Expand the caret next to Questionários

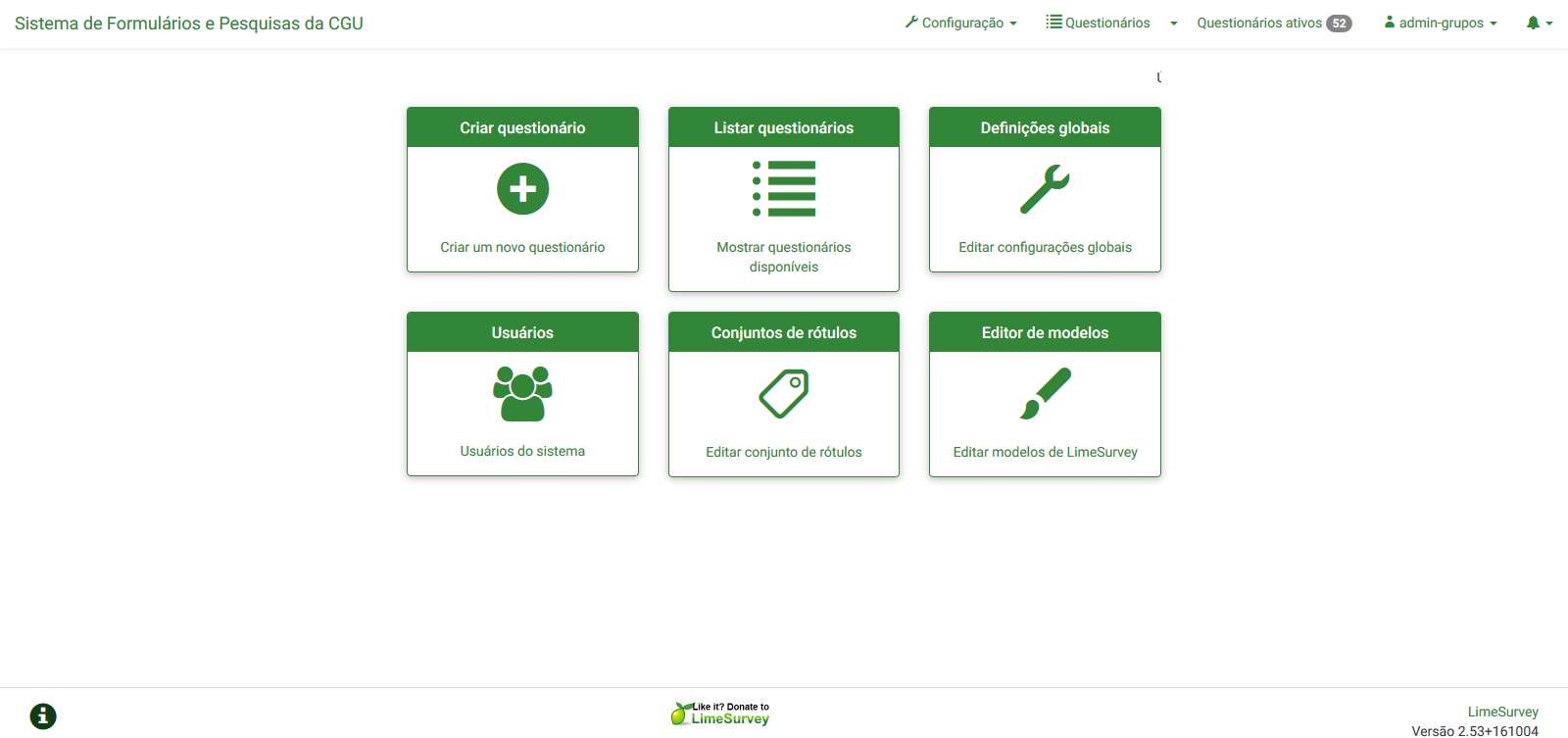(1173, 24)
